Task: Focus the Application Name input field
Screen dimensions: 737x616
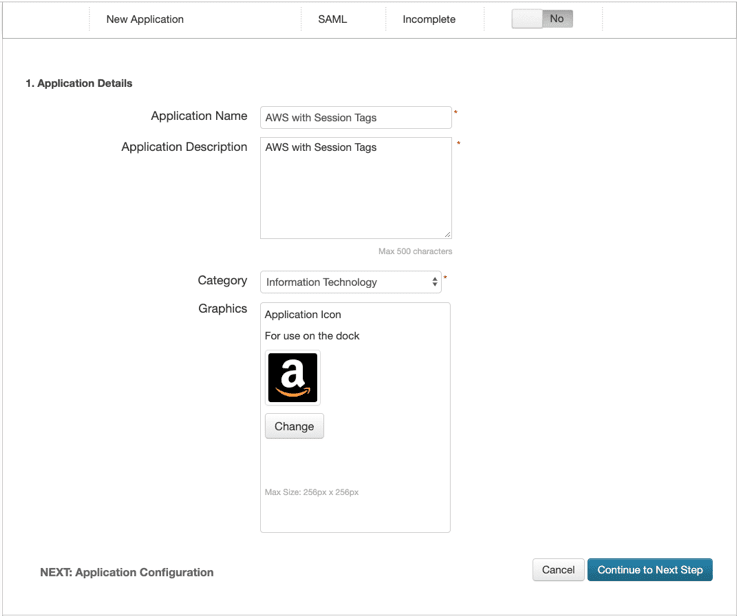Action: click(356, 117)
